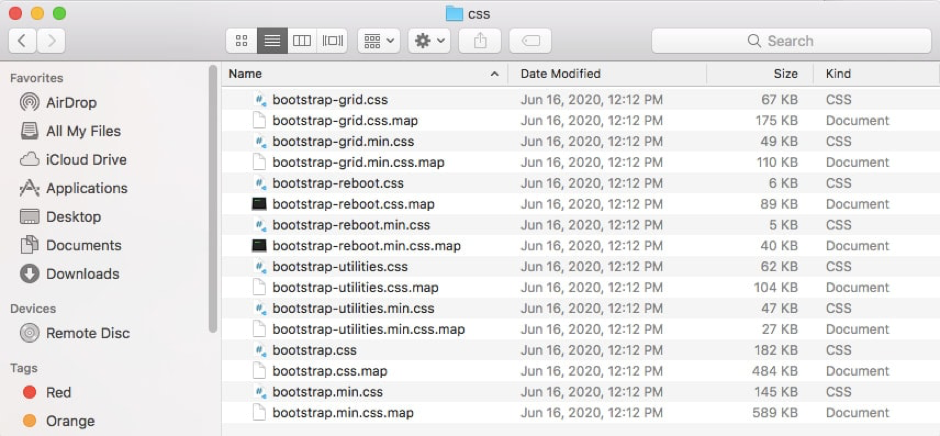Click the Share toolbar icon
This screenshot has width=940, height=436.
click(480, 41)
